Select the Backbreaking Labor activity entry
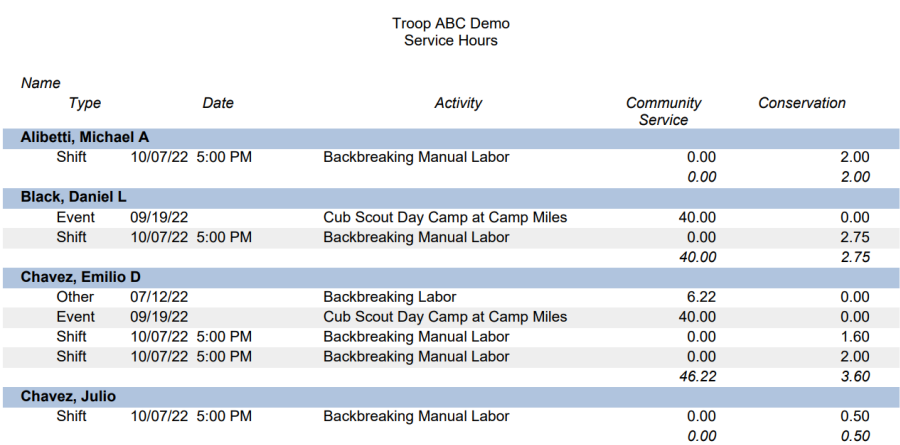Screen dimensions: 900x445 pyautogui.click(x=390, y=297)
